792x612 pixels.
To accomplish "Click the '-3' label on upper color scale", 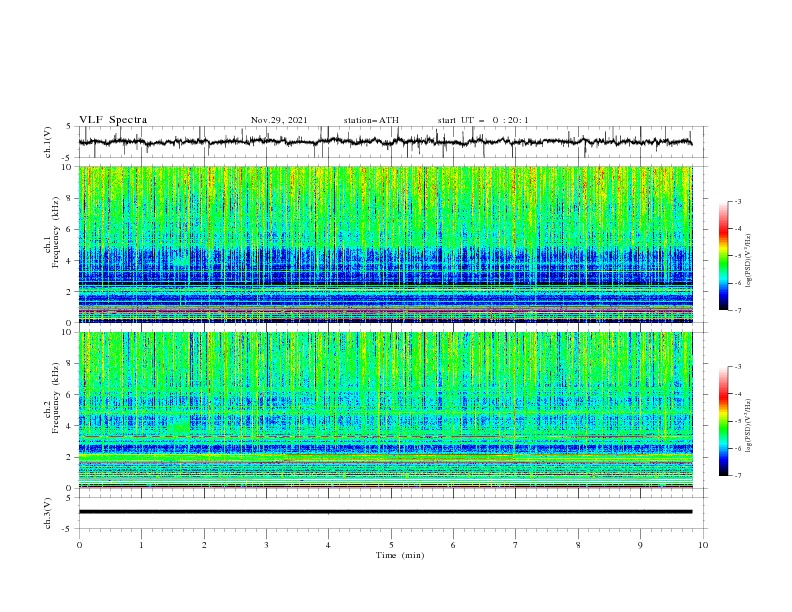I will [x=737, y=201].
